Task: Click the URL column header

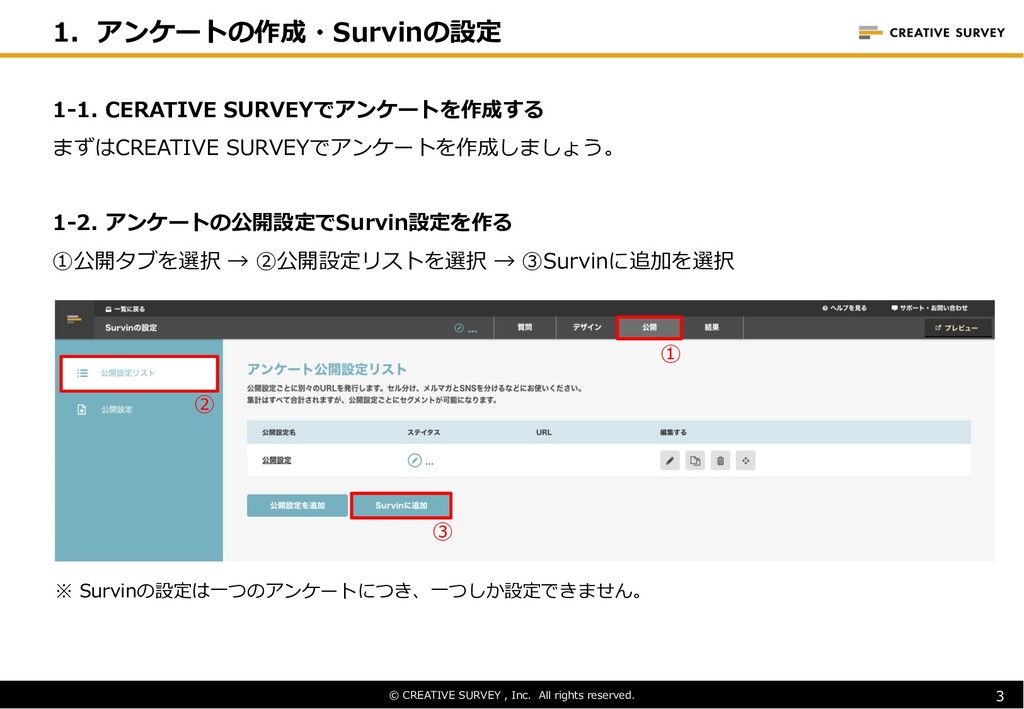Action: 543,432
